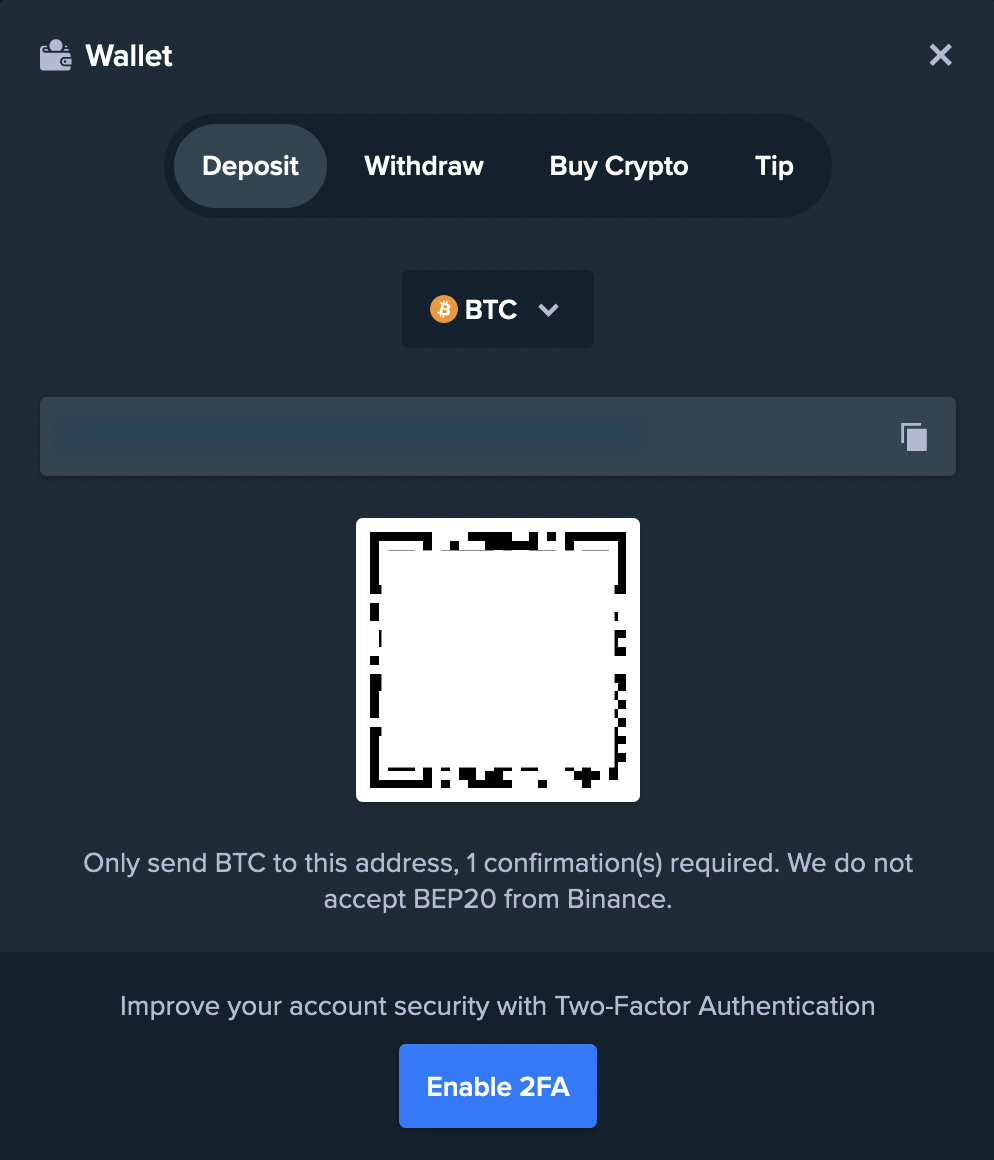Copy the deposit address with copy icon
This screenshot has width=994, height=1160.
coord(913,436)
